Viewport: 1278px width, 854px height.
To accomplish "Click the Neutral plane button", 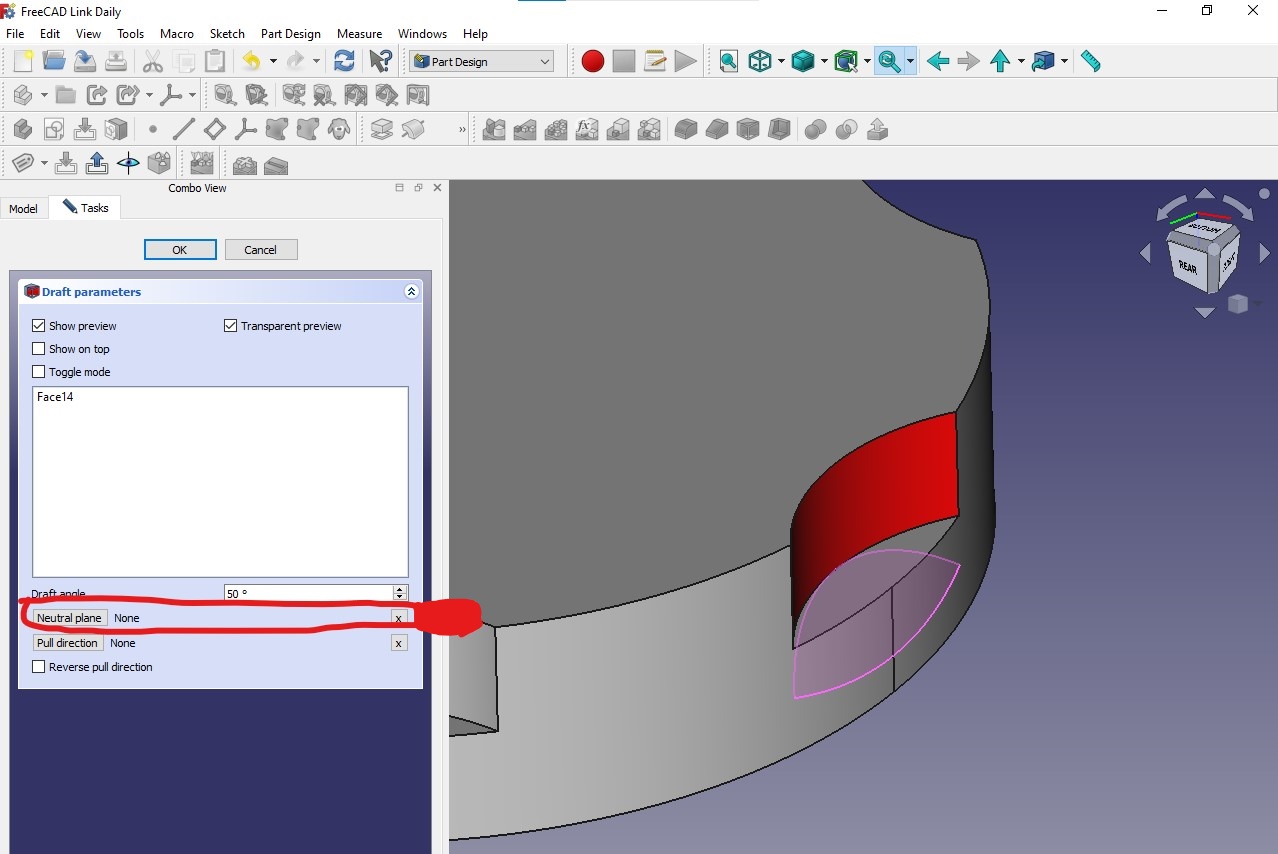I will click(x=69, y=618).
